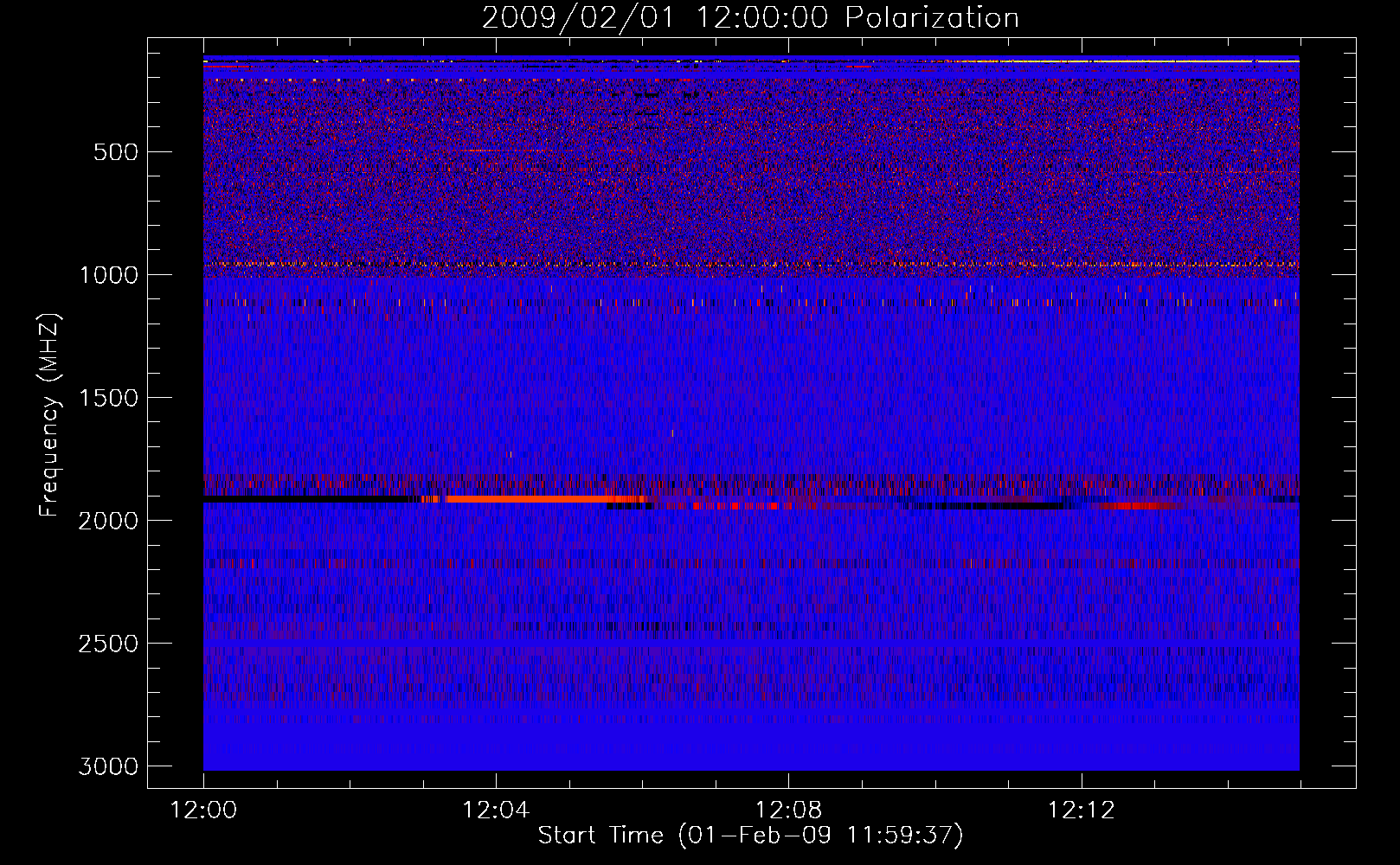Click the '1500' frequency tick label
Viewport: 1400px width, 865px height.
(x=108, y=398)
